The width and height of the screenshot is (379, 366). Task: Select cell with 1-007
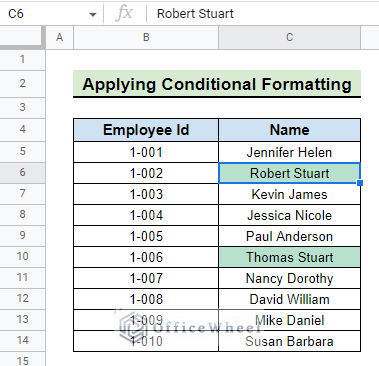point(146,278)
